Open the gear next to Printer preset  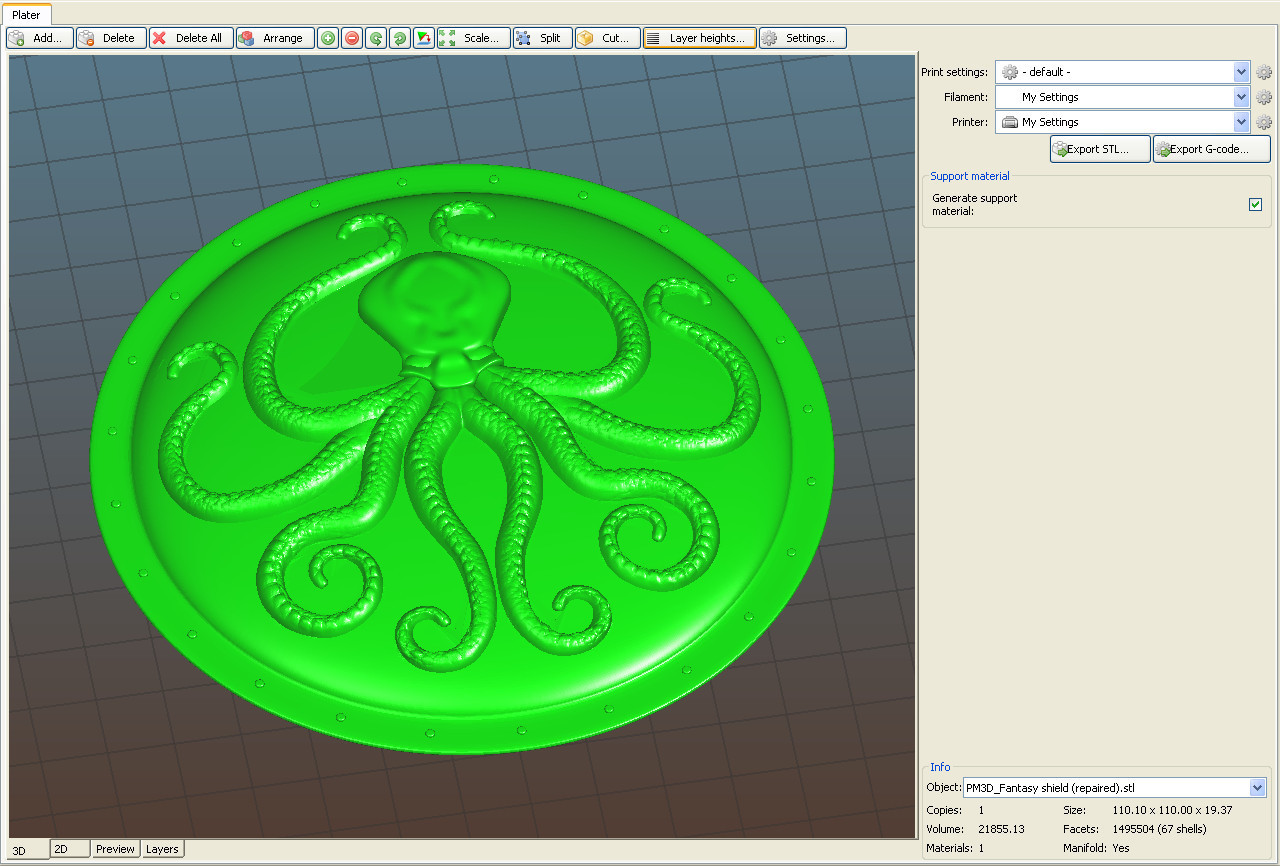(1264, 122)
